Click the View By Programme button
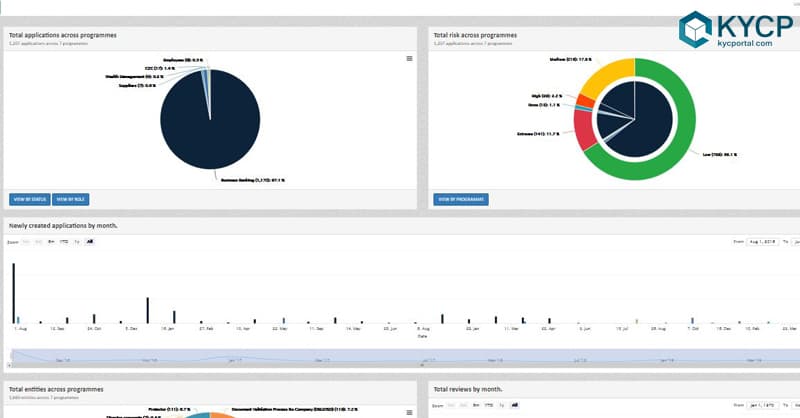Image resolution: width=800 pixels, height=418 pixels. click(x=461, y=199)
